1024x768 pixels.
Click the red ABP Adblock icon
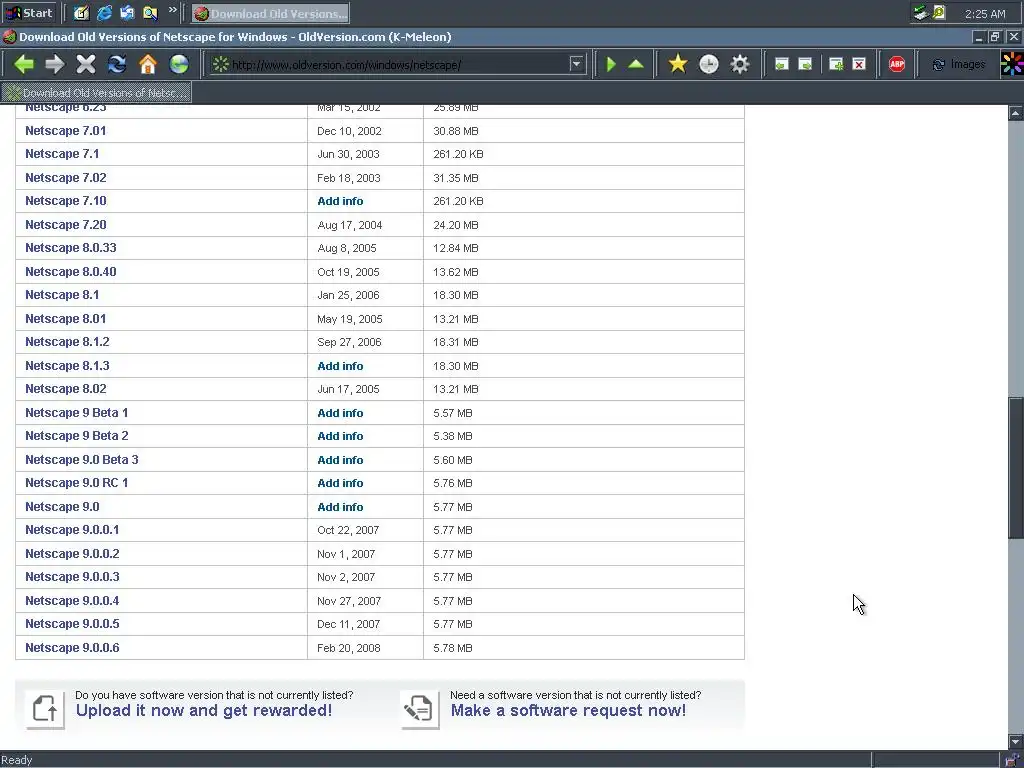(x=897, y=64)
